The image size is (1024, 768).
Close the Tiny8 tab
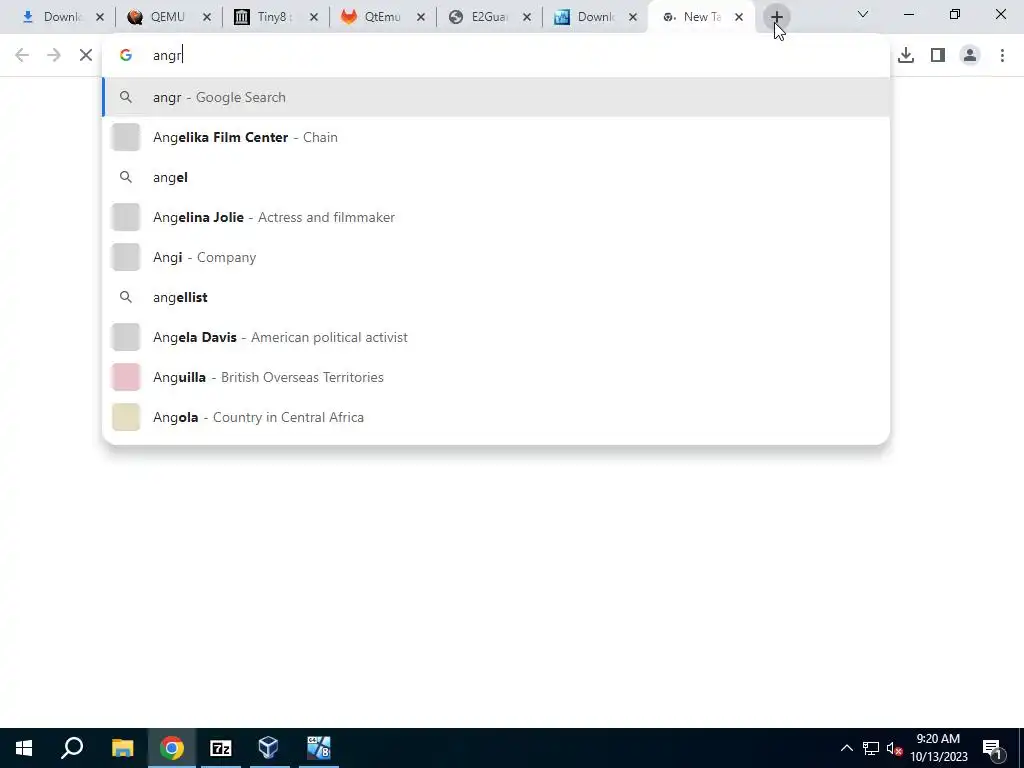(313, 18)
